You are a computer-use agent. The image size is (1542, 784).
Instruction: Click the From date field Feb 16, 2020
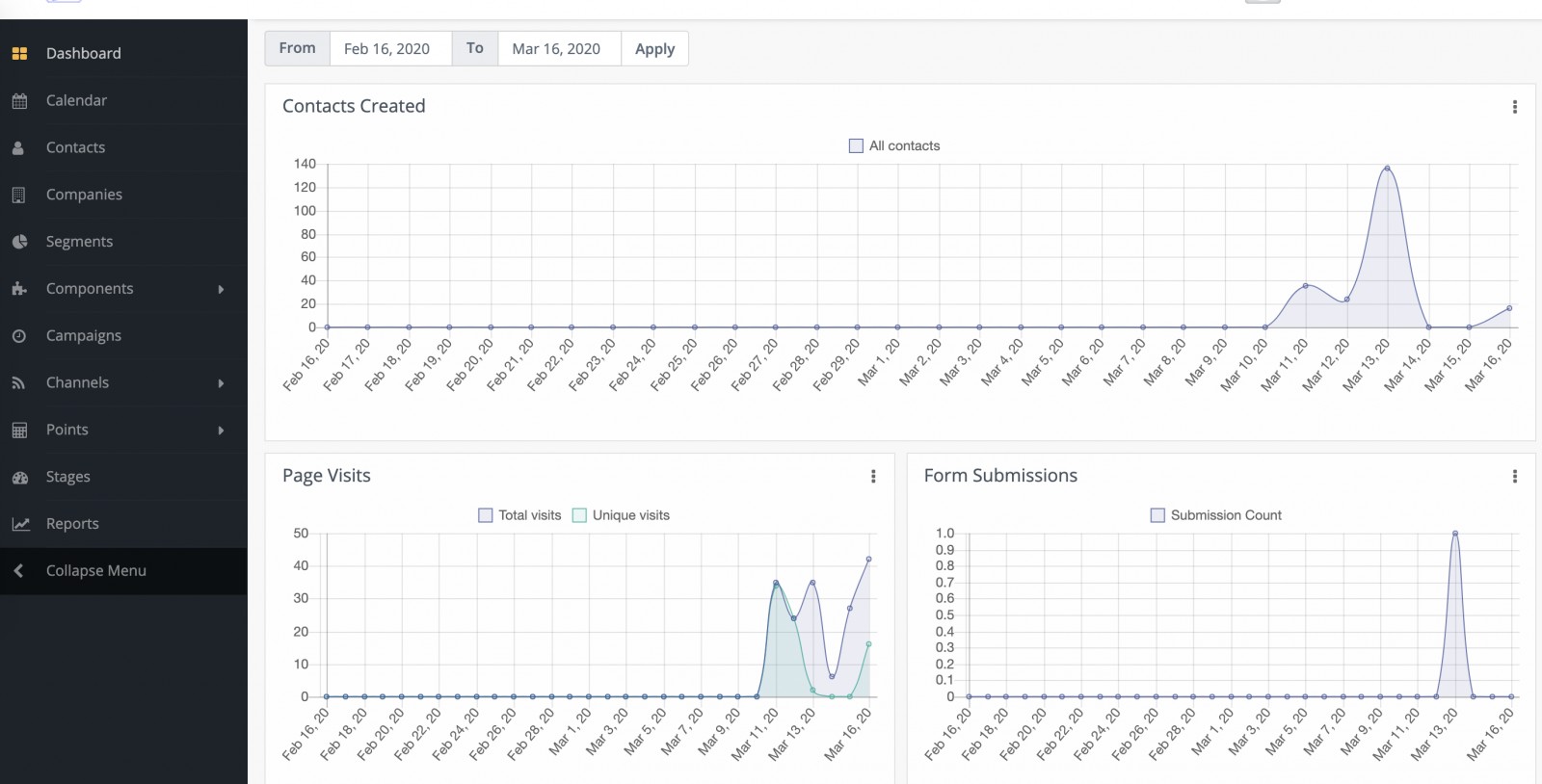click(x=389, y=49)
